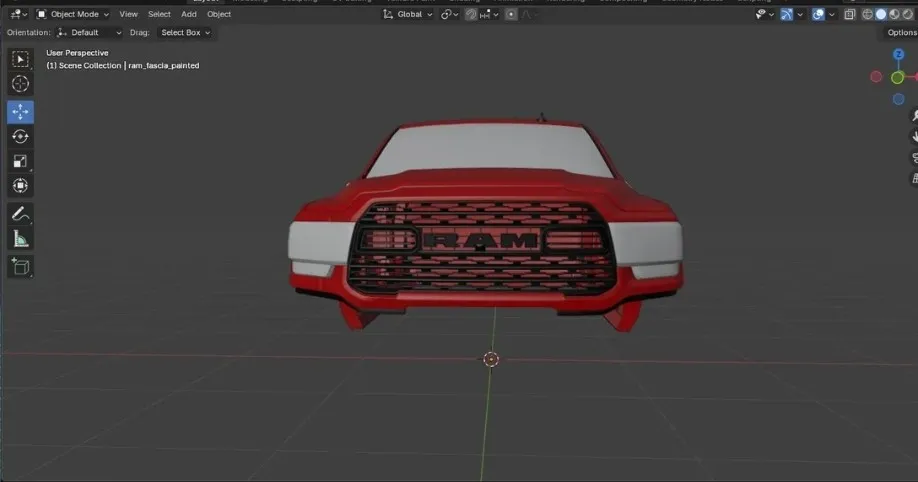Open the Add menu
The width and height of the screenshot is (918, 482).
189,14
